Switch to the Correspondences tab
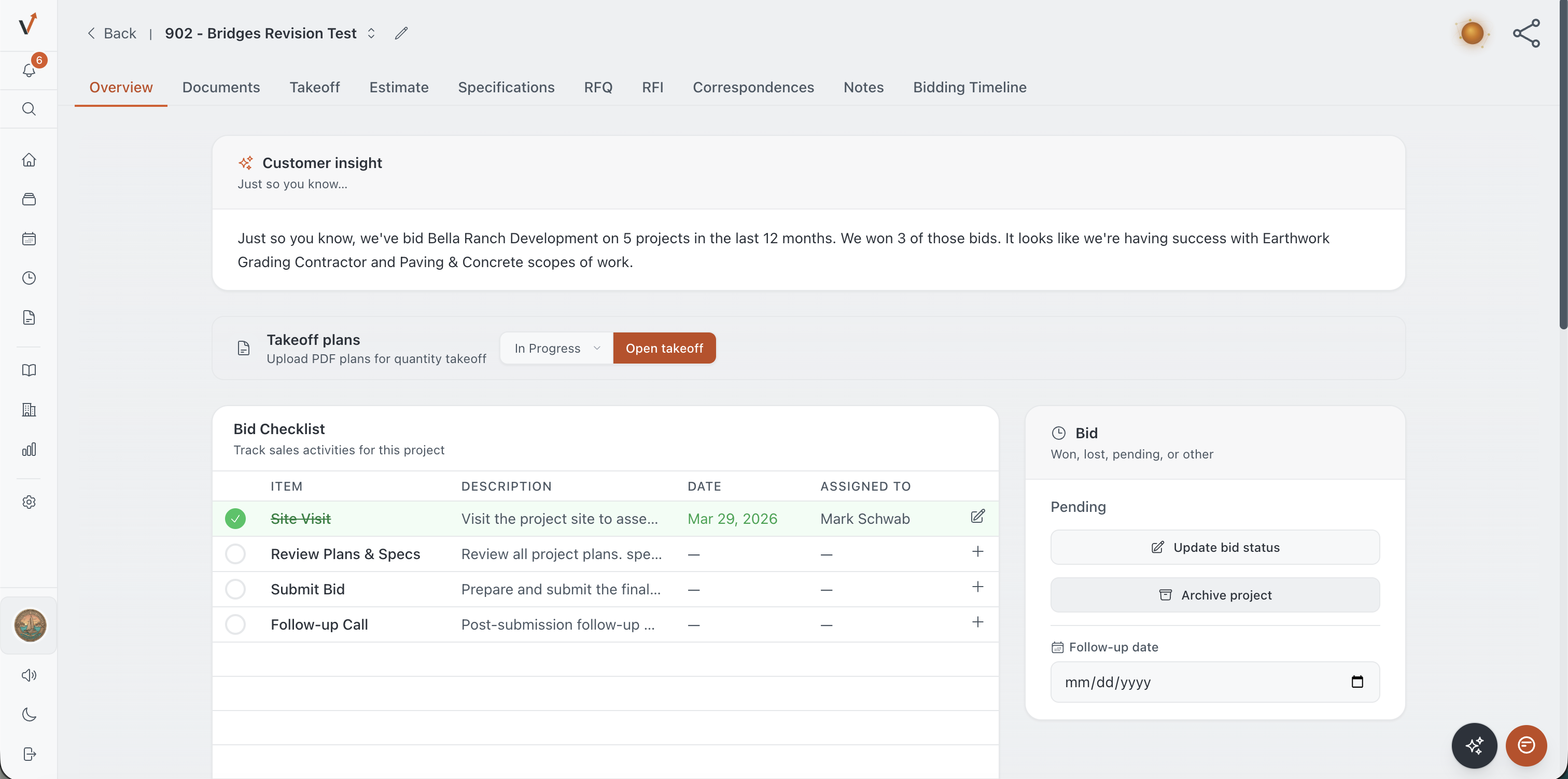Screen dimensions: 1568x779 753,87
